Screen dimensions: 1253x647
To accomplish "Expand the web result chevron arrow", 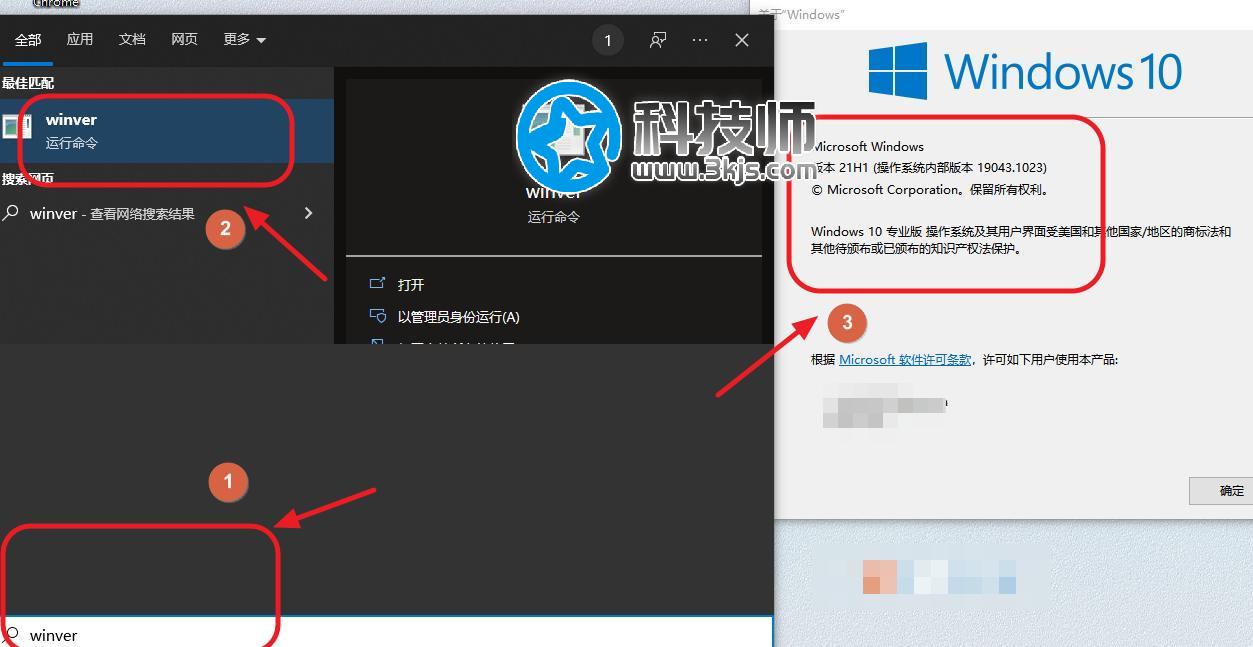I will 308,213.
